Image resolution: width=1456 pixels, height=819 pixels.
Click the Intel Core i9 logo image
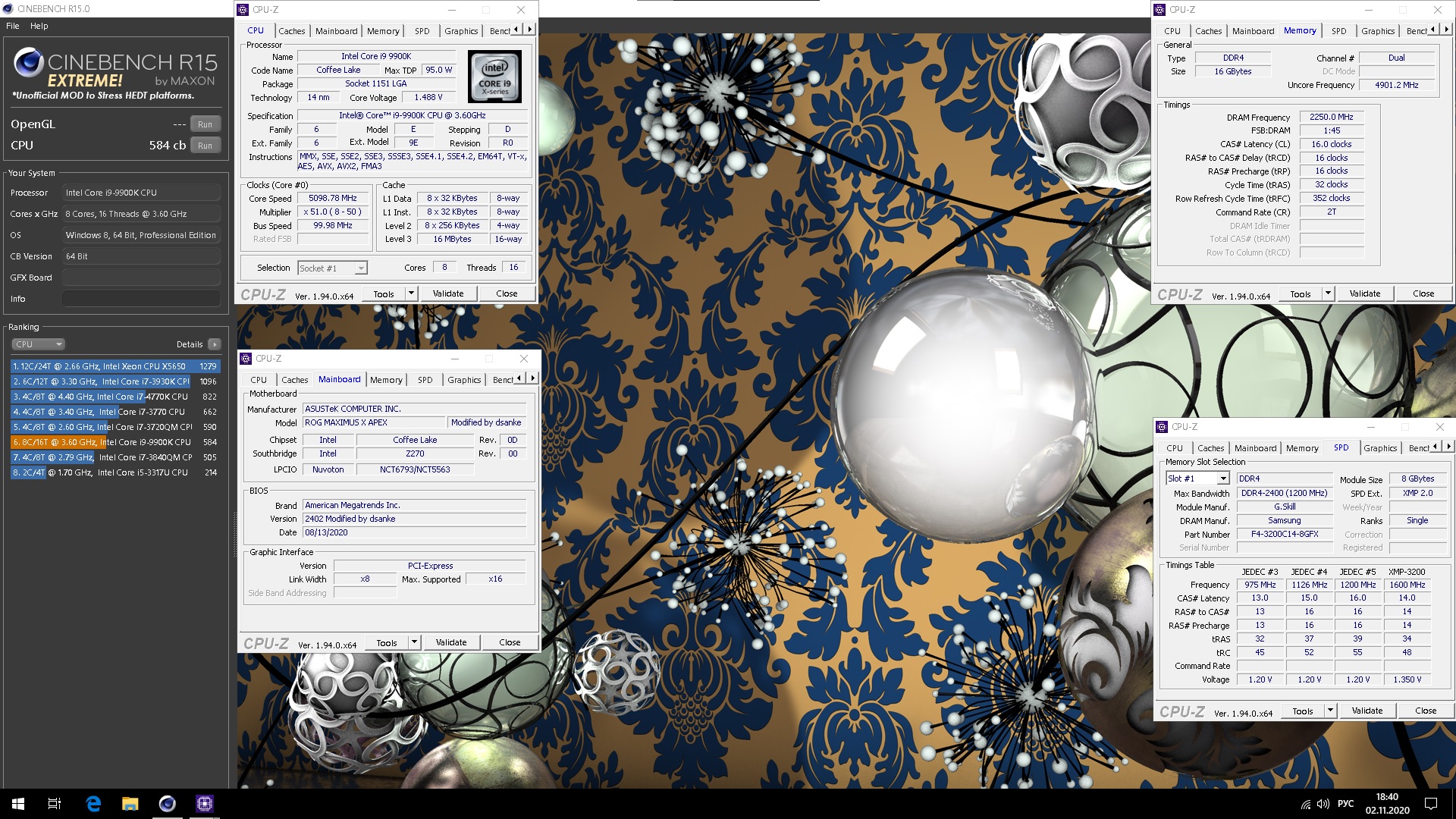coord(494,77)
